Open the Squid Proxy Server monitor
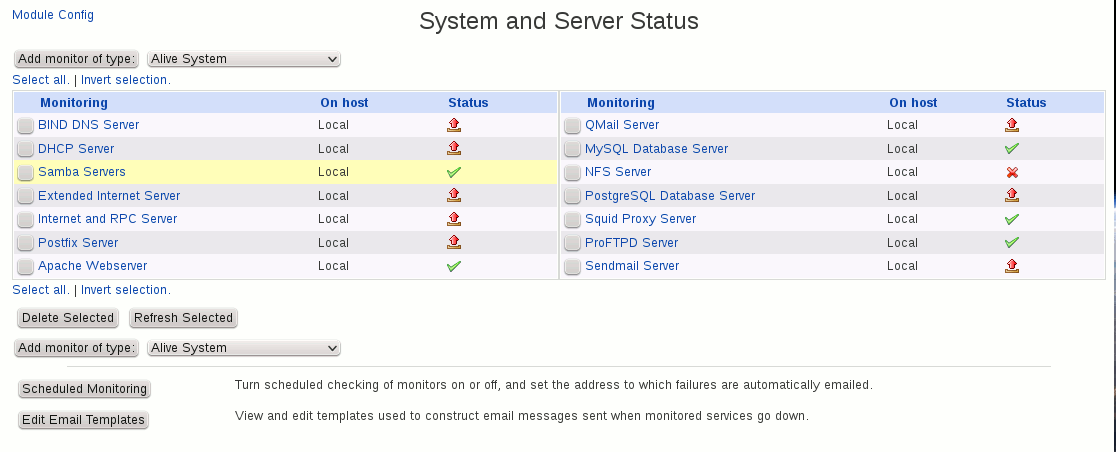Viewport: 1116px width, 452px height. click(641, 219)
